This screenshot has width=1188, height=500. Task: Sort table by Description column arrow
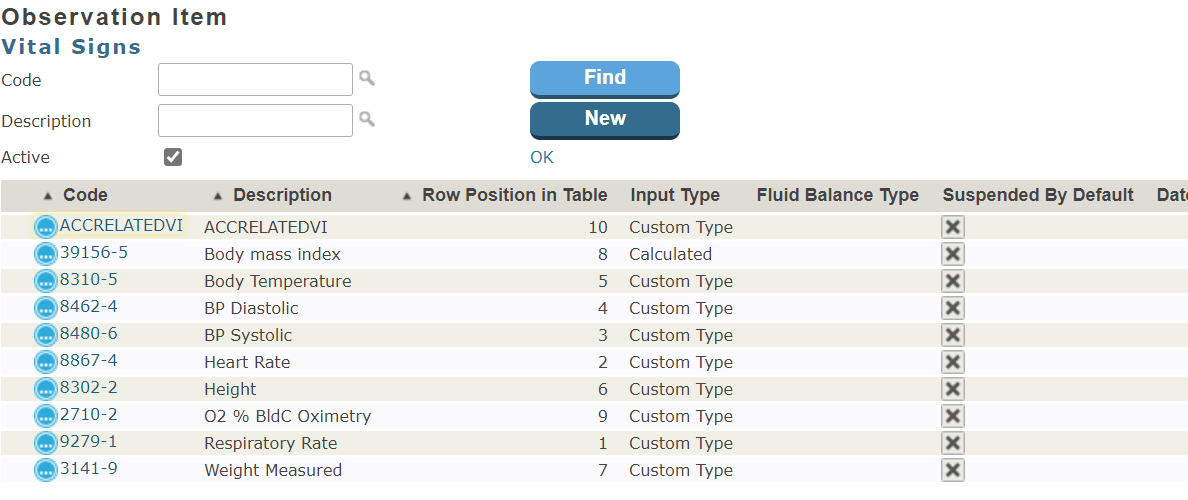pos(218,196)
